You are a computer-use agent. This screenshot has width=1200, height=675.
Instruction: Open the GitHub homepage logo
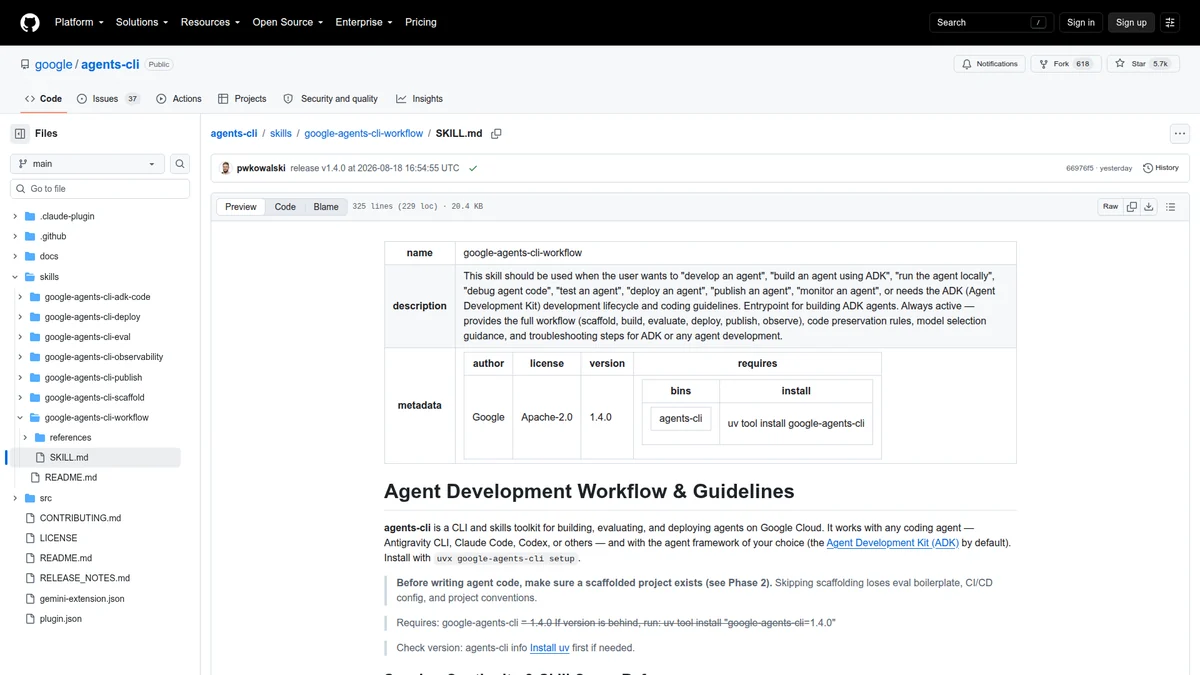(29, 22)
